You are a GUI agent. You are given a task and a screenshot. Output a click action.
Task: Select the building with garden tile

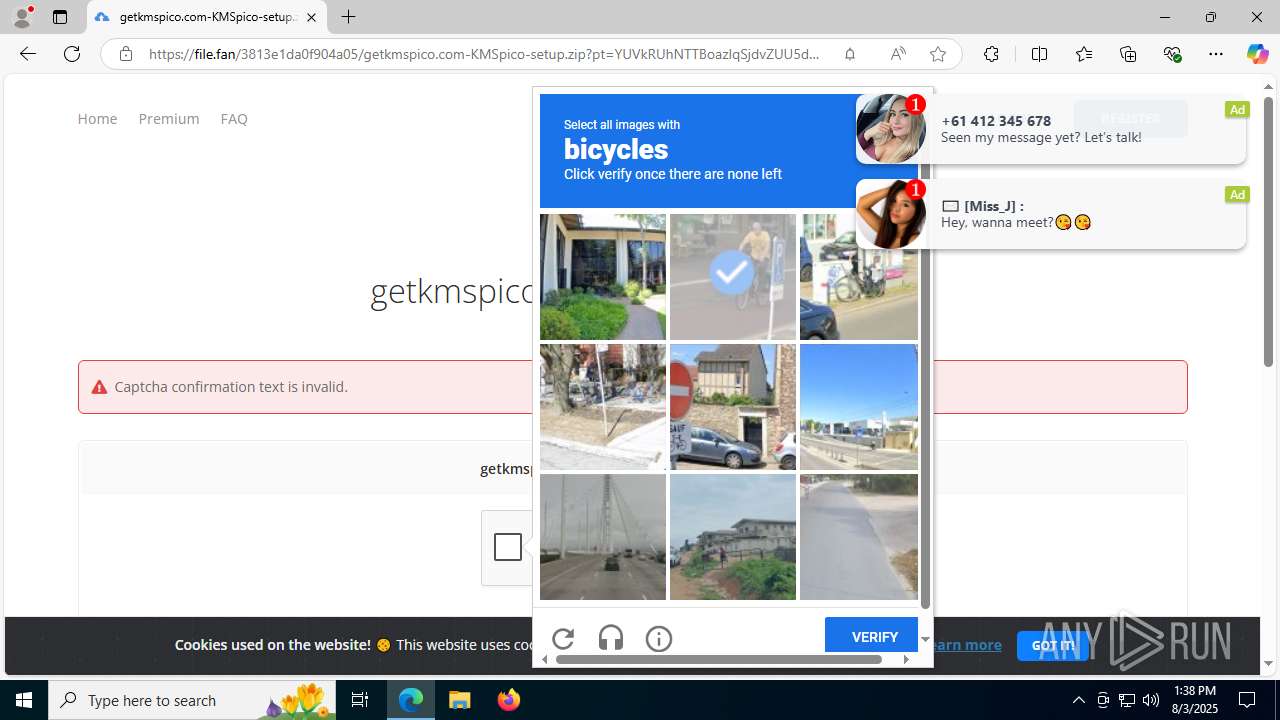coord(603,277)
